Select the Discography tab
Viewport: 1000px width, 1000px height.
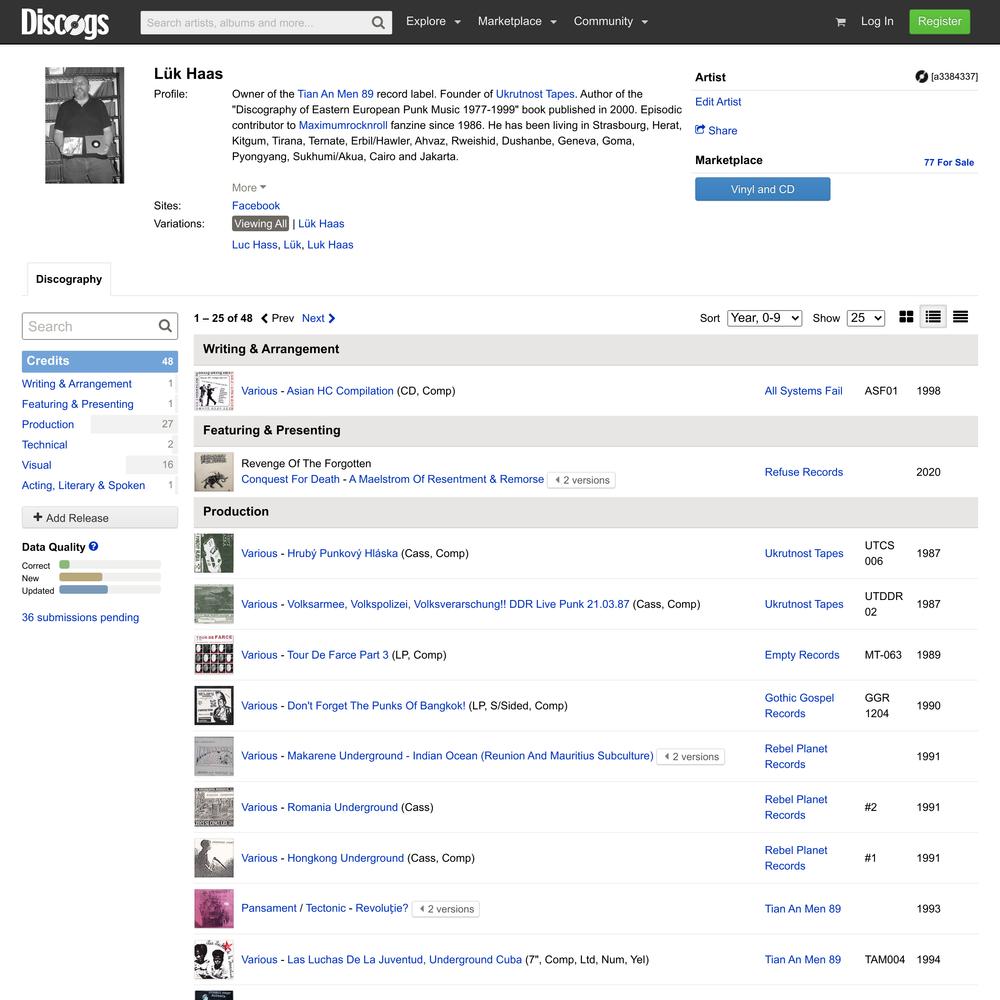(69, 279)
